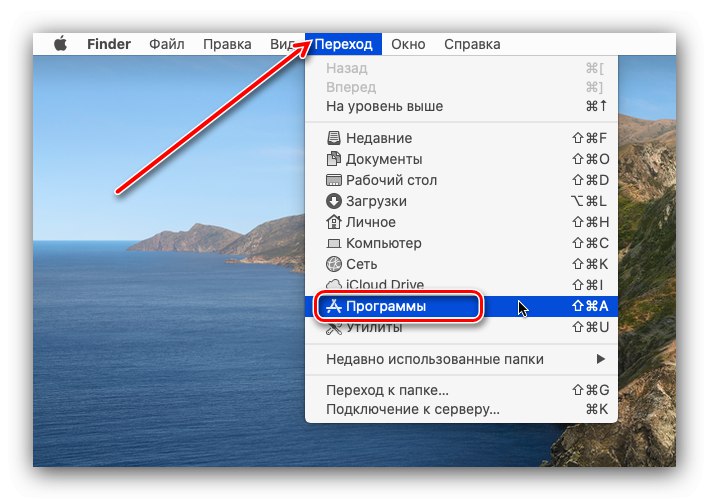Image resolution: width=709 pixels, height=500 pixels.
Task: Click the Recents (Недавние) icon
Action: 334,138
